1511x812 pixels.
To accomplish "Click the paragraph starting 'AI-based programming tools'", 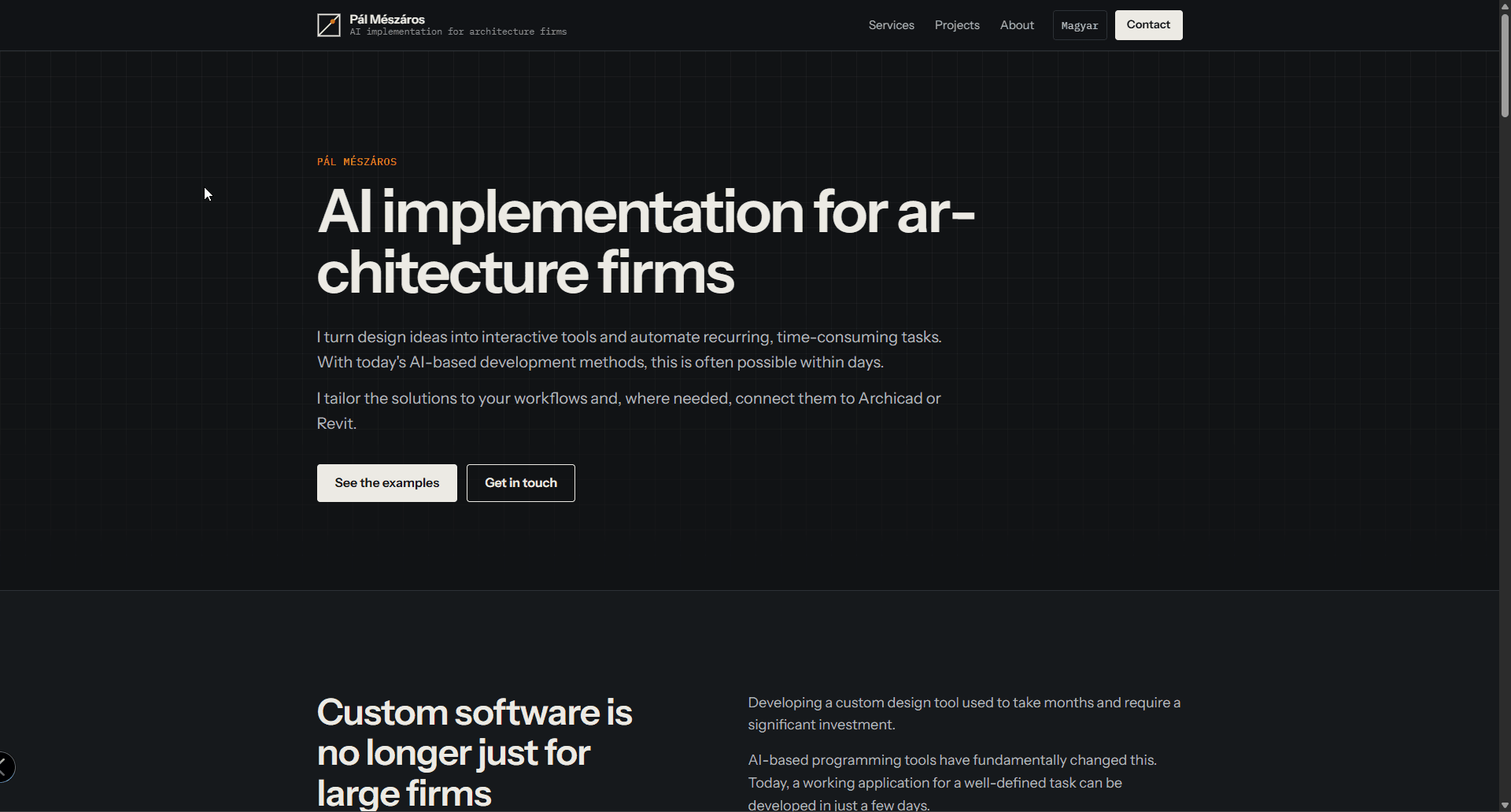I will pyautogui.click(x=952, y=783).
